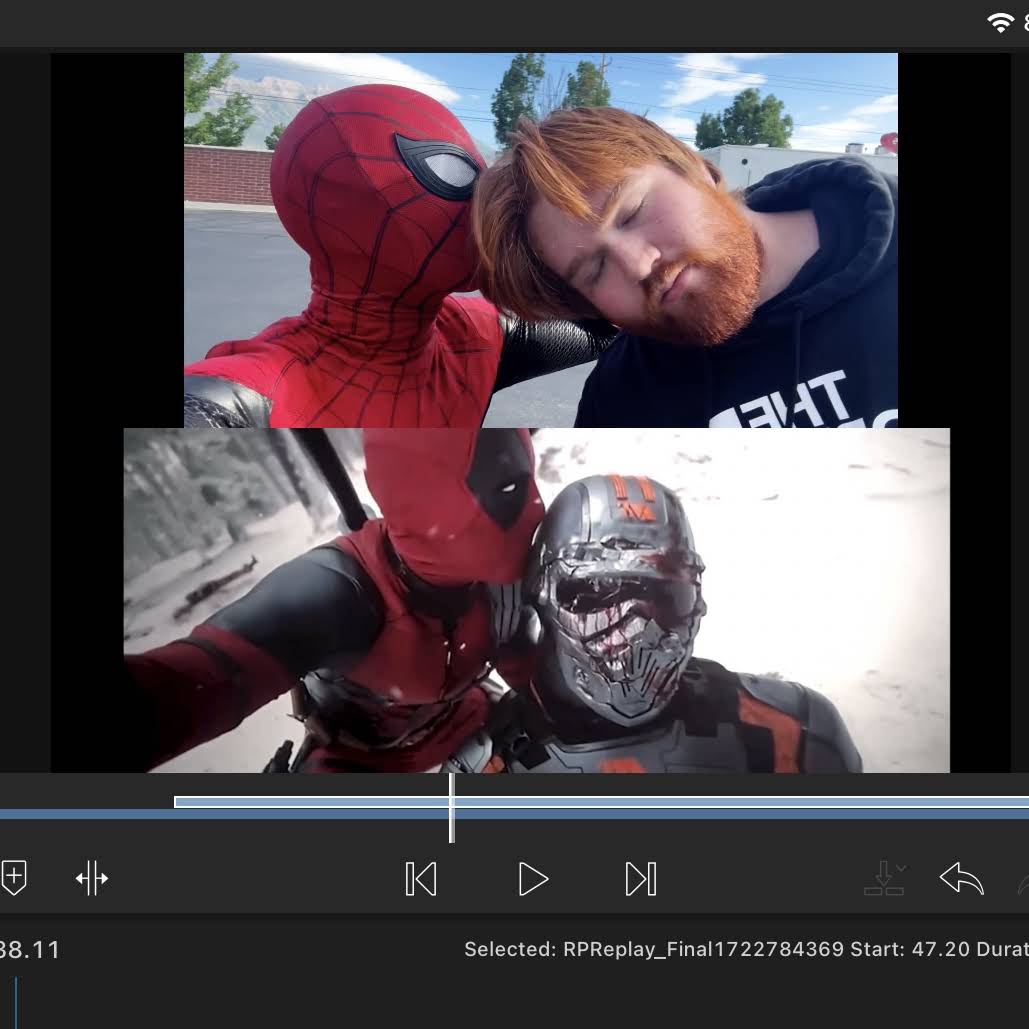The height and width of the screenshot is (1029, 1029).
Task: Jump to the previous edit point
Action: (x=421, y=879)
